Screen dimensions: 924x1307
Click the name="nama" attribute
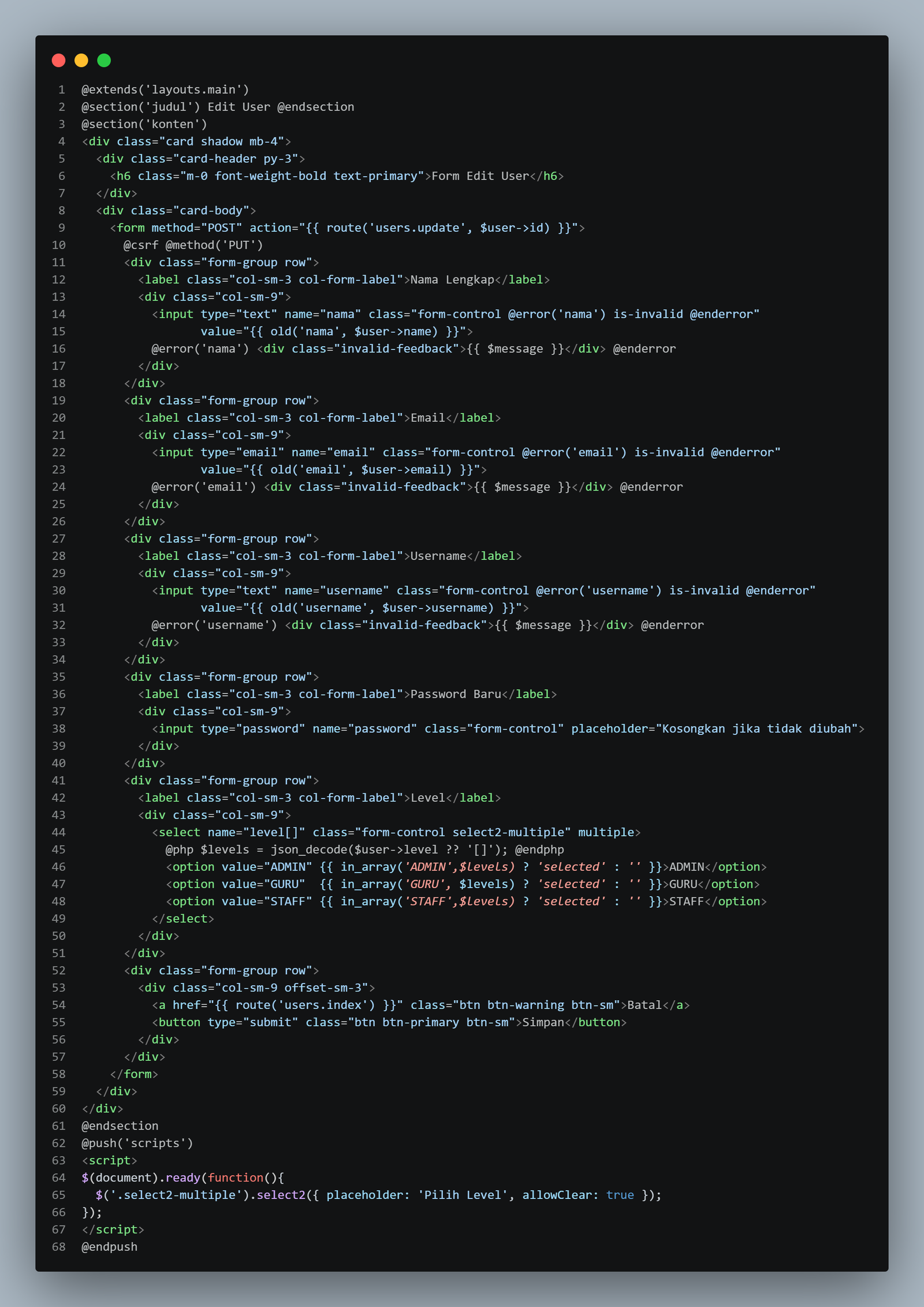pos(323,314)
